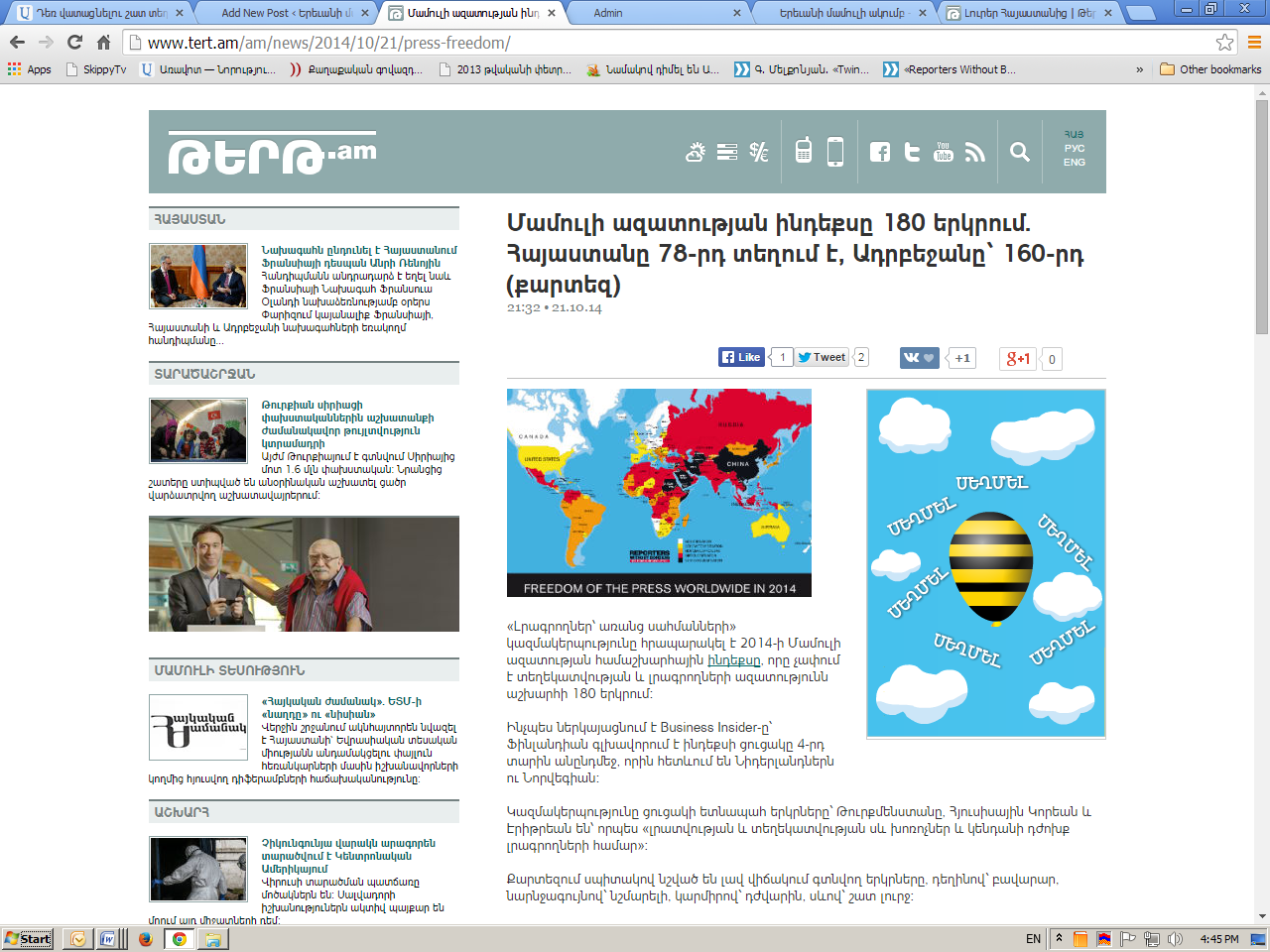The width and height of the screenshot is (1270, 952).
Task: Click the Facebook Like button
Action: 741,358
